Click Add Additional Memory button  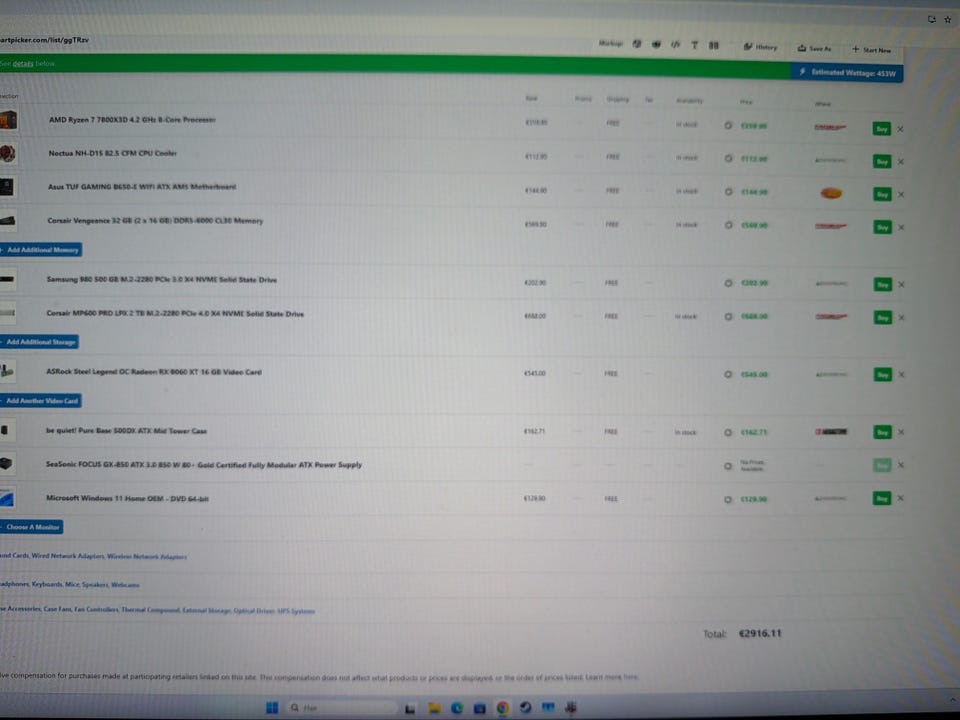click(x=40, y=250)
